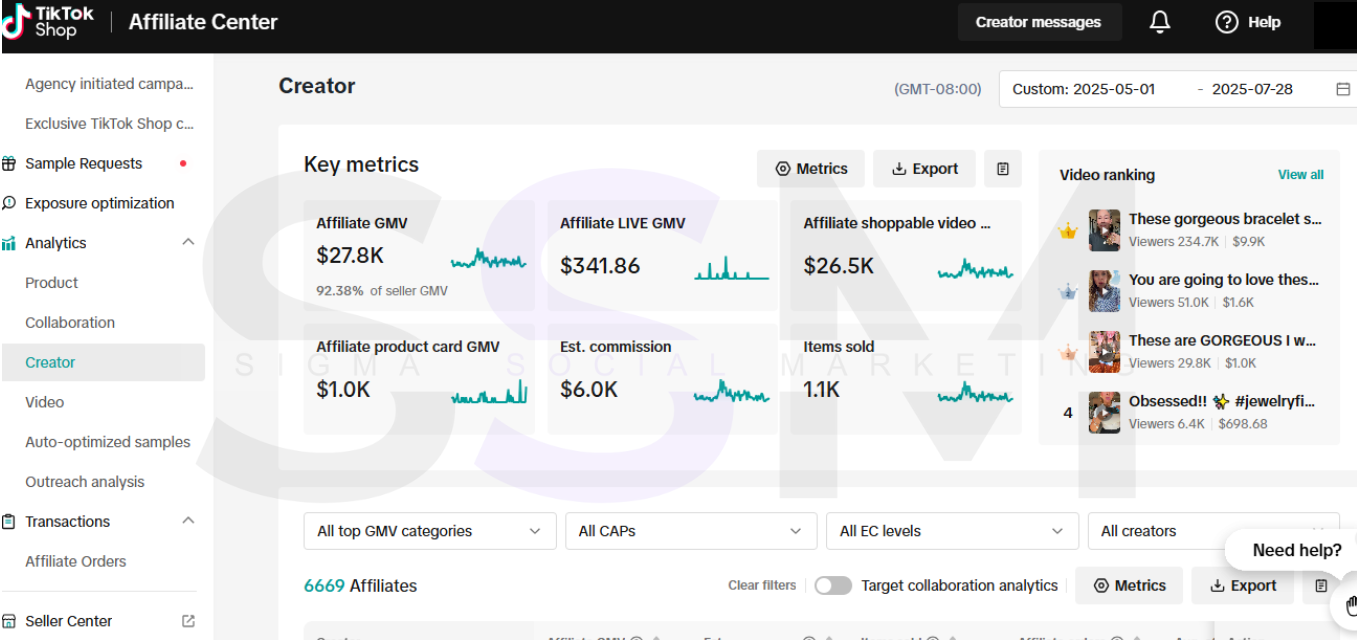Select Exclusive TikTok Shop menu item
The height and width of the screenshot is (640, 1357).
click(109, 124)
